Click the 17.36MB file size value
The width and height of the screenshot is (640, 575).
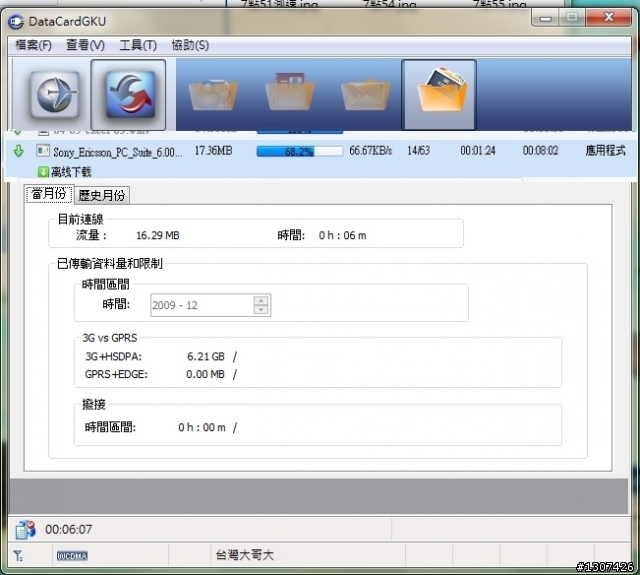tap(213, 151)
